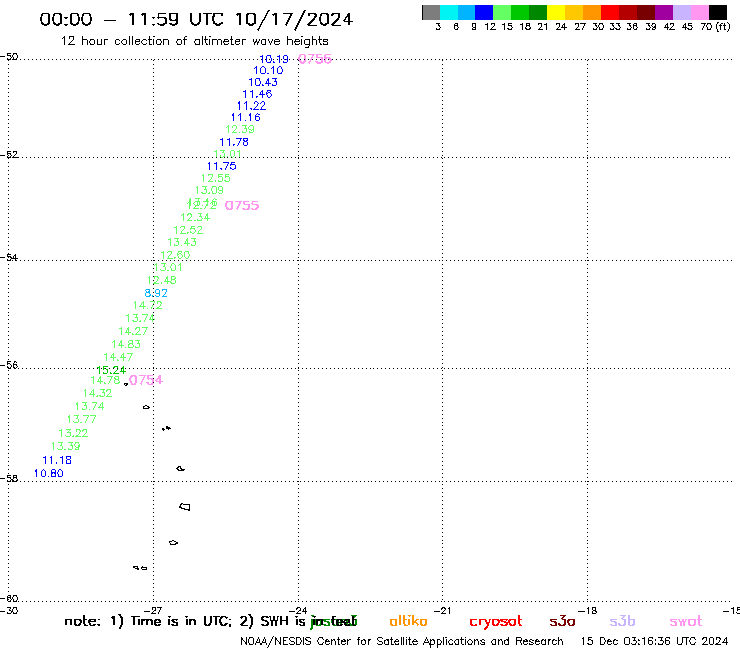The height and width of the screenshot is (650, 740).
Task: Click the wave height value '11.46'
Action: (257, 94)
